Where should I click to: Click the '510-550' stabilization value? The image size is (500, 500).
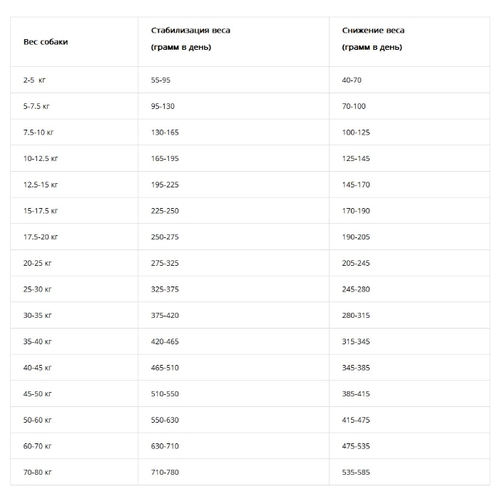[x=165, y=394]
